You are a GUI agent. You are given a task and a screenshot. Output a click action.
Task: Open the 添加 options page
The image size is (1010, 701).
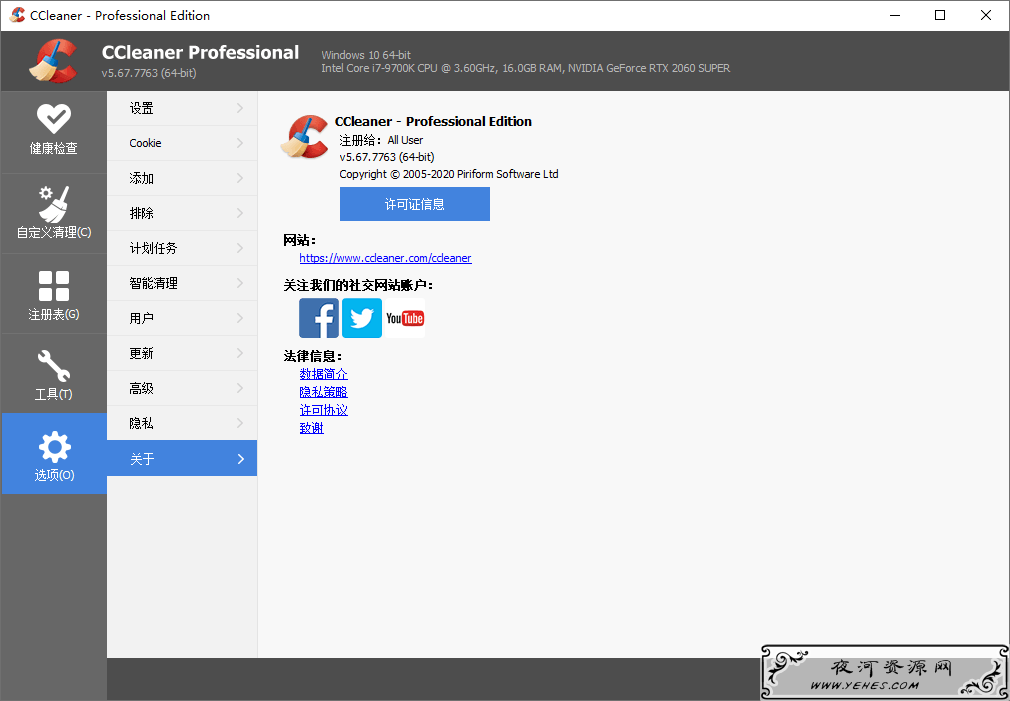point(182,178)
